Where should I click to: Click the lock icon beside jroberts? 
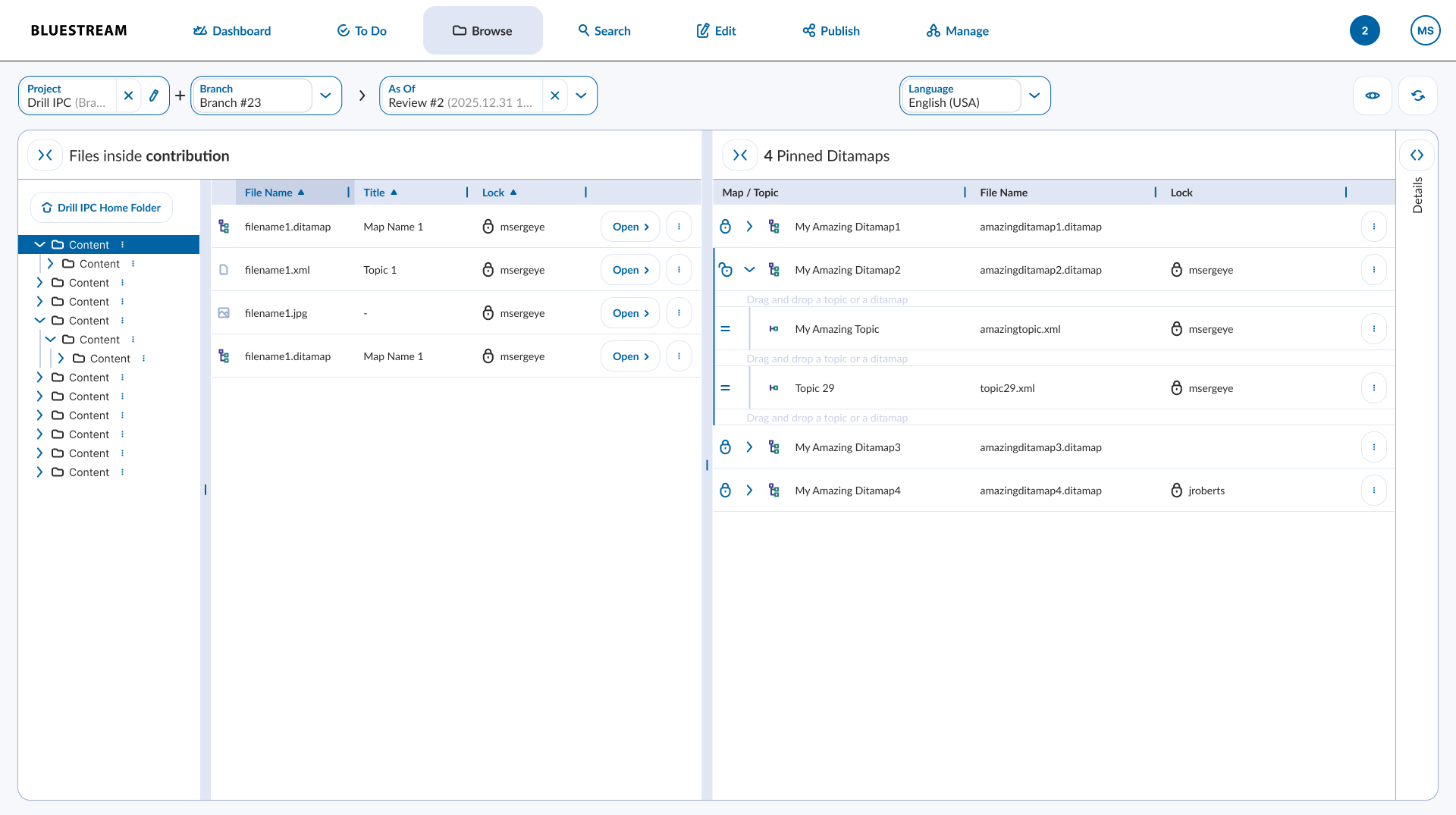1176,491
